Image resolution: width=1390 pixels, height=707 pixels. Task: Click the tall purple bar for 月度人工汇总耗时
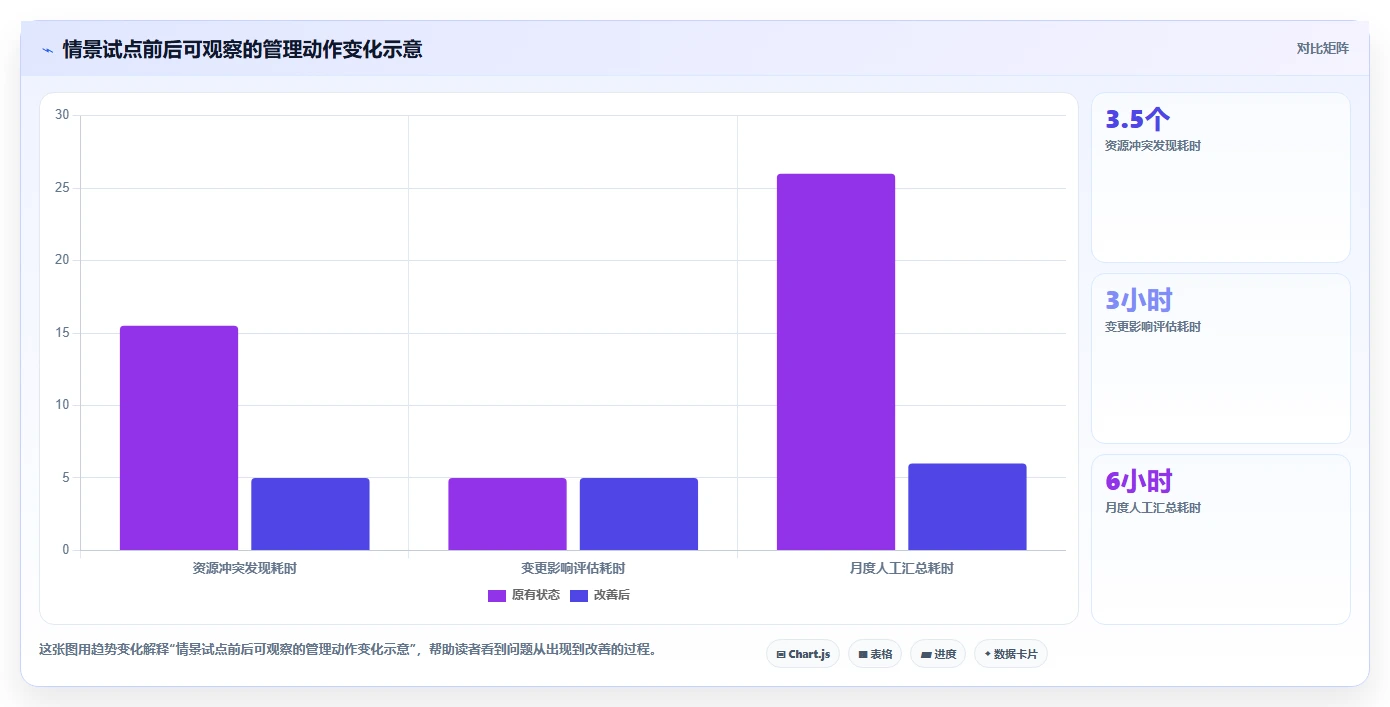point(836,362)
